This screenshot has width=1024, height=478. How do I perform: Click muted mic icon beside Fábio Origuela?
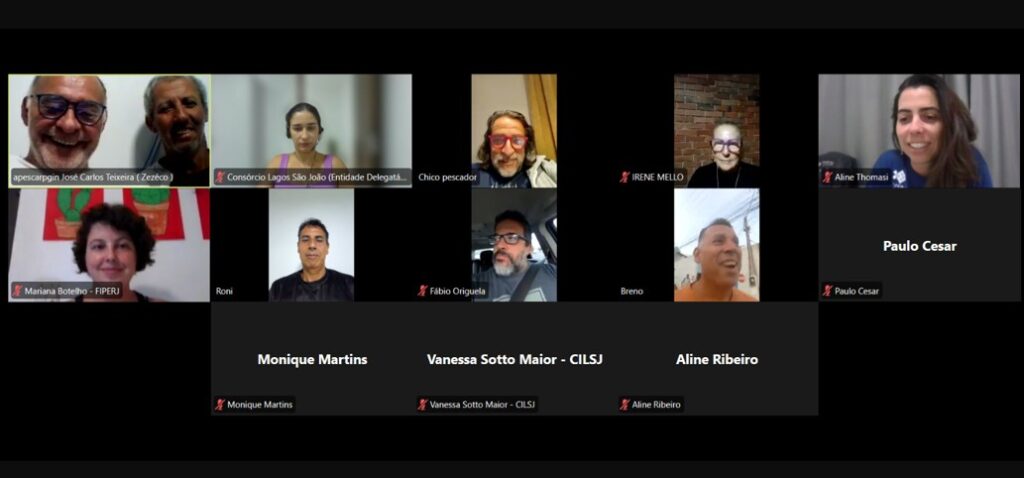pos(423,291)
